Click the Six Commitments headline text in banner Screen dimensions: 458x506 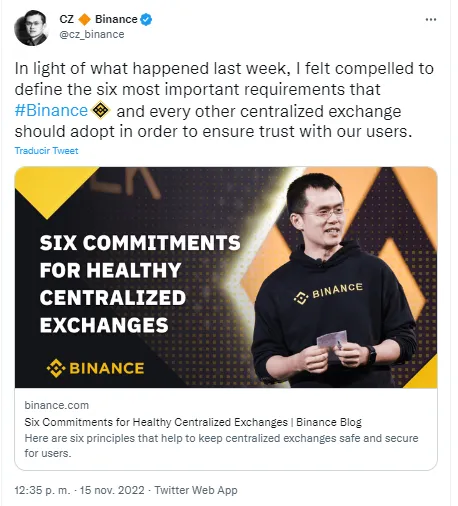tap(140, 284)
